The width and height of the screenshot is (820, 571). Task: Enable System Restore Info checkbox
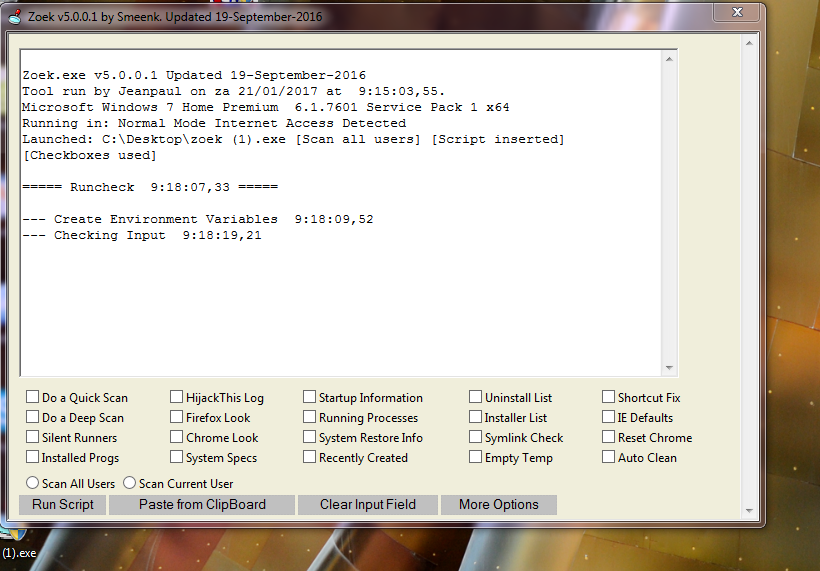(310, 437)
